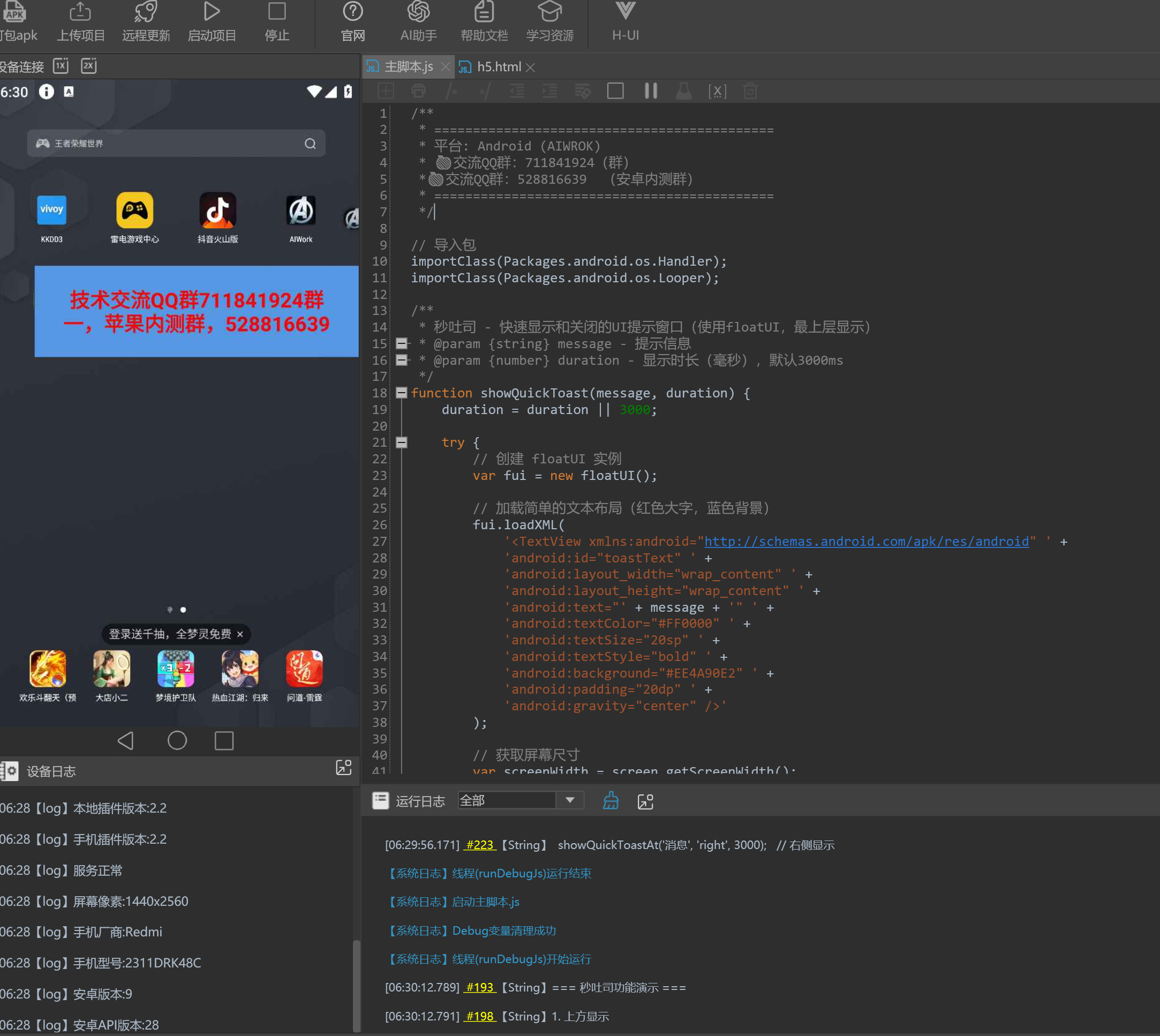
Task: Start the project with 启动项目
Action: (x=212, y=21)
